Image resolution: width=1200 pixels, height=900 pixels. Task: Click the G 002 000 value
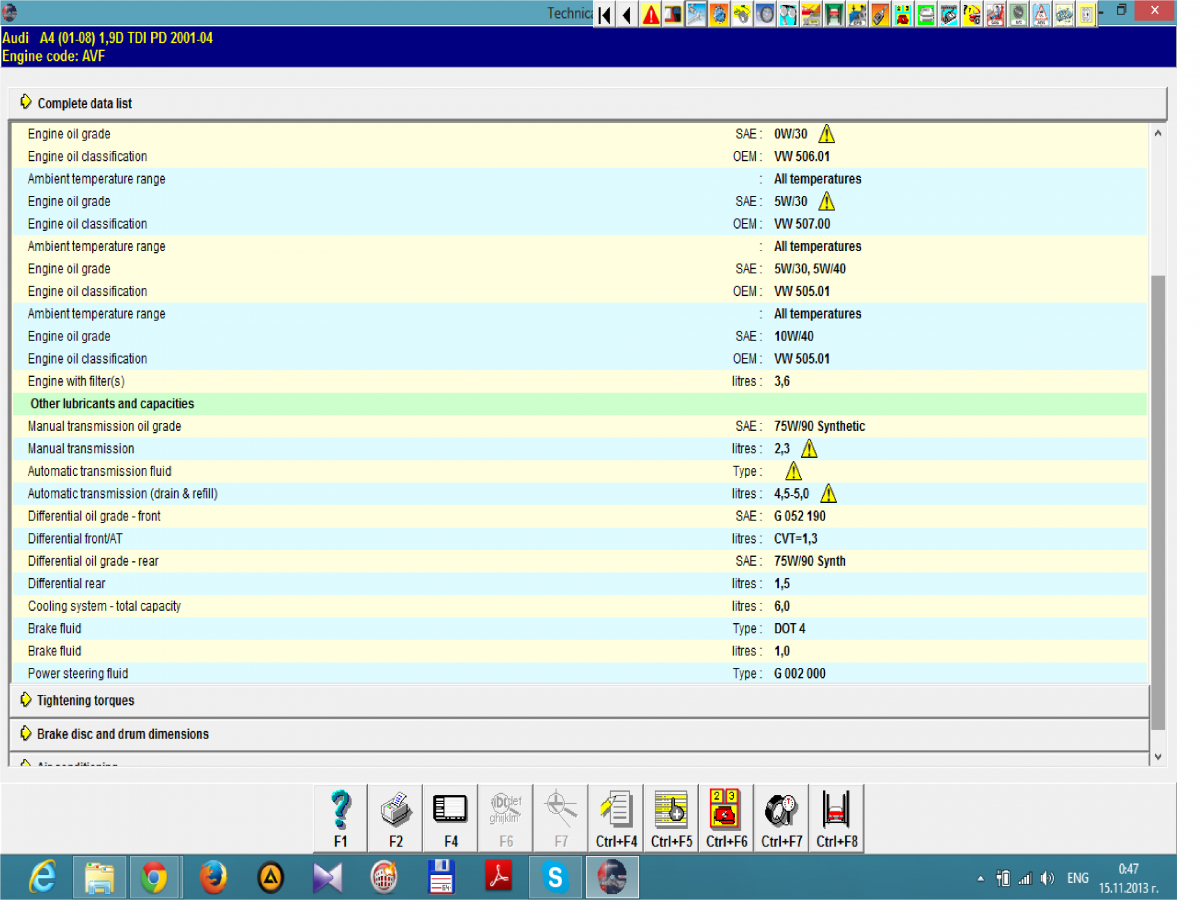click(800, 673)
